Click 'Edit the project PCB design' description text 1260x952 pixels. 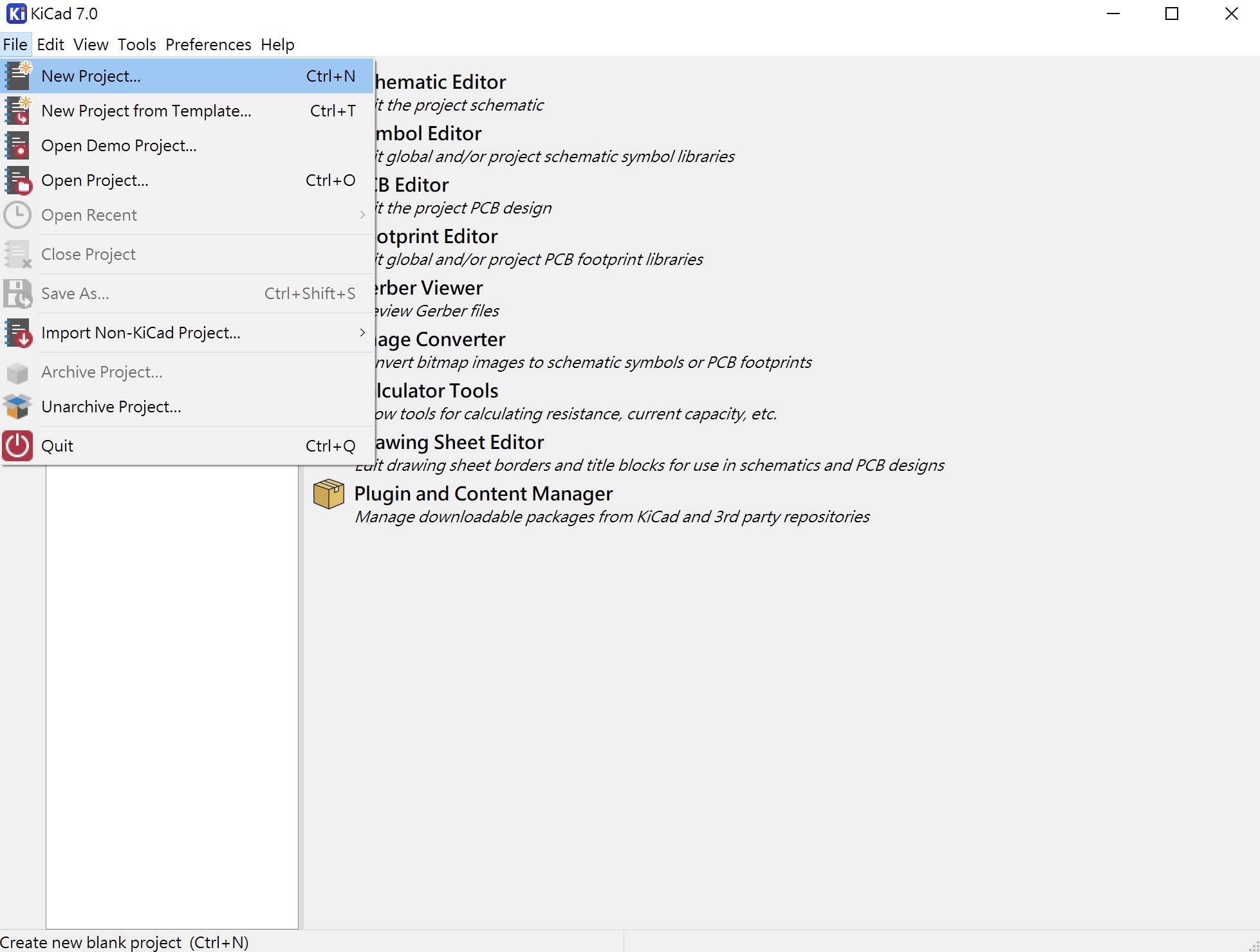tap(463, 208)
